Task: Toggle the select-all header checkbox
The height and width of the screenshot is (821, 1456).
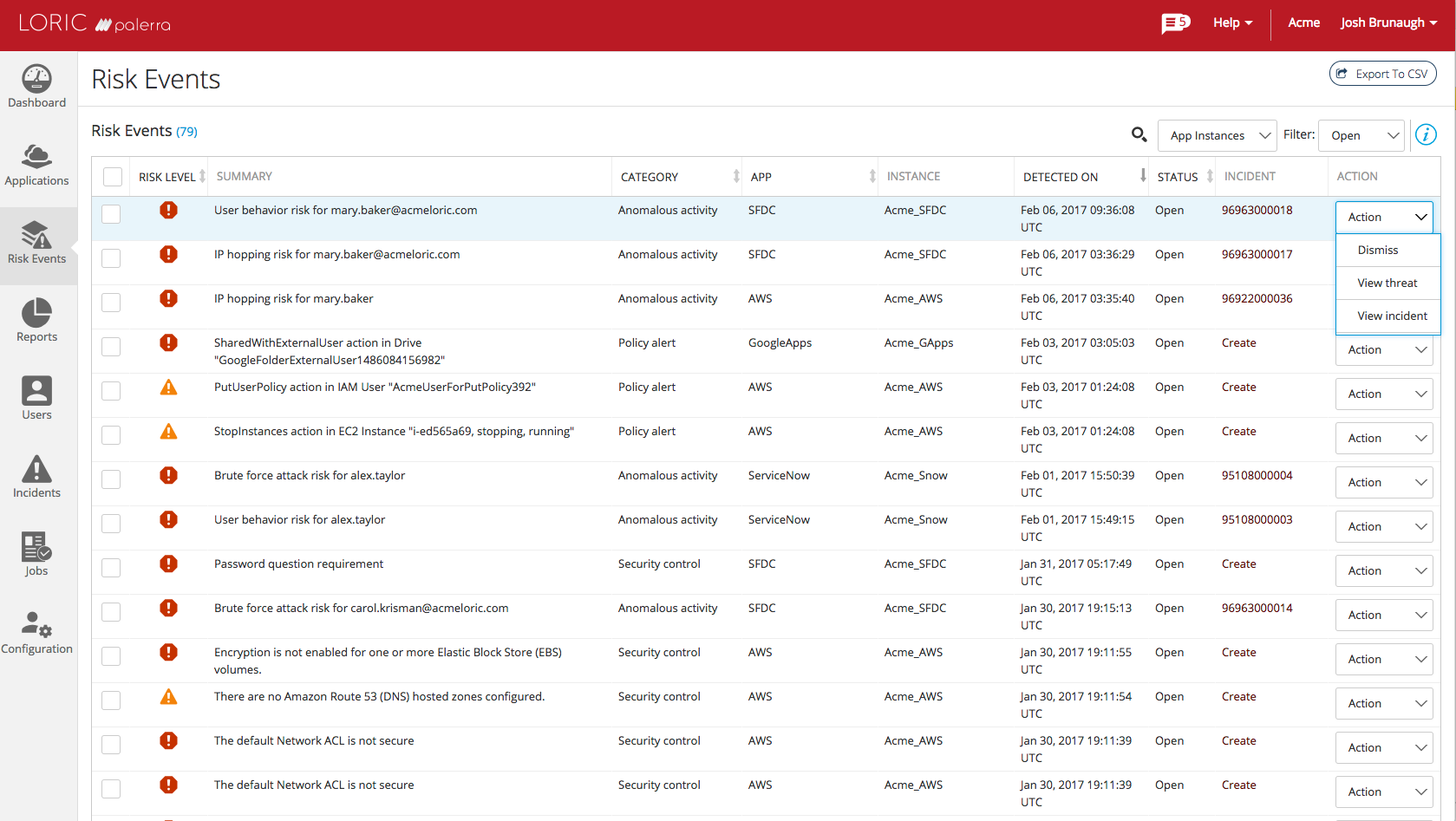Action: 113,177
